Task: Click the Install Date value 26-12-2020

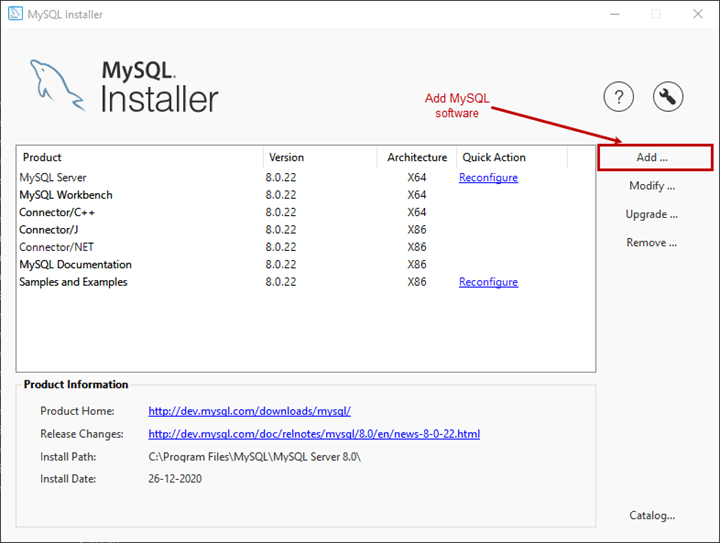Action: coord(175,479)
